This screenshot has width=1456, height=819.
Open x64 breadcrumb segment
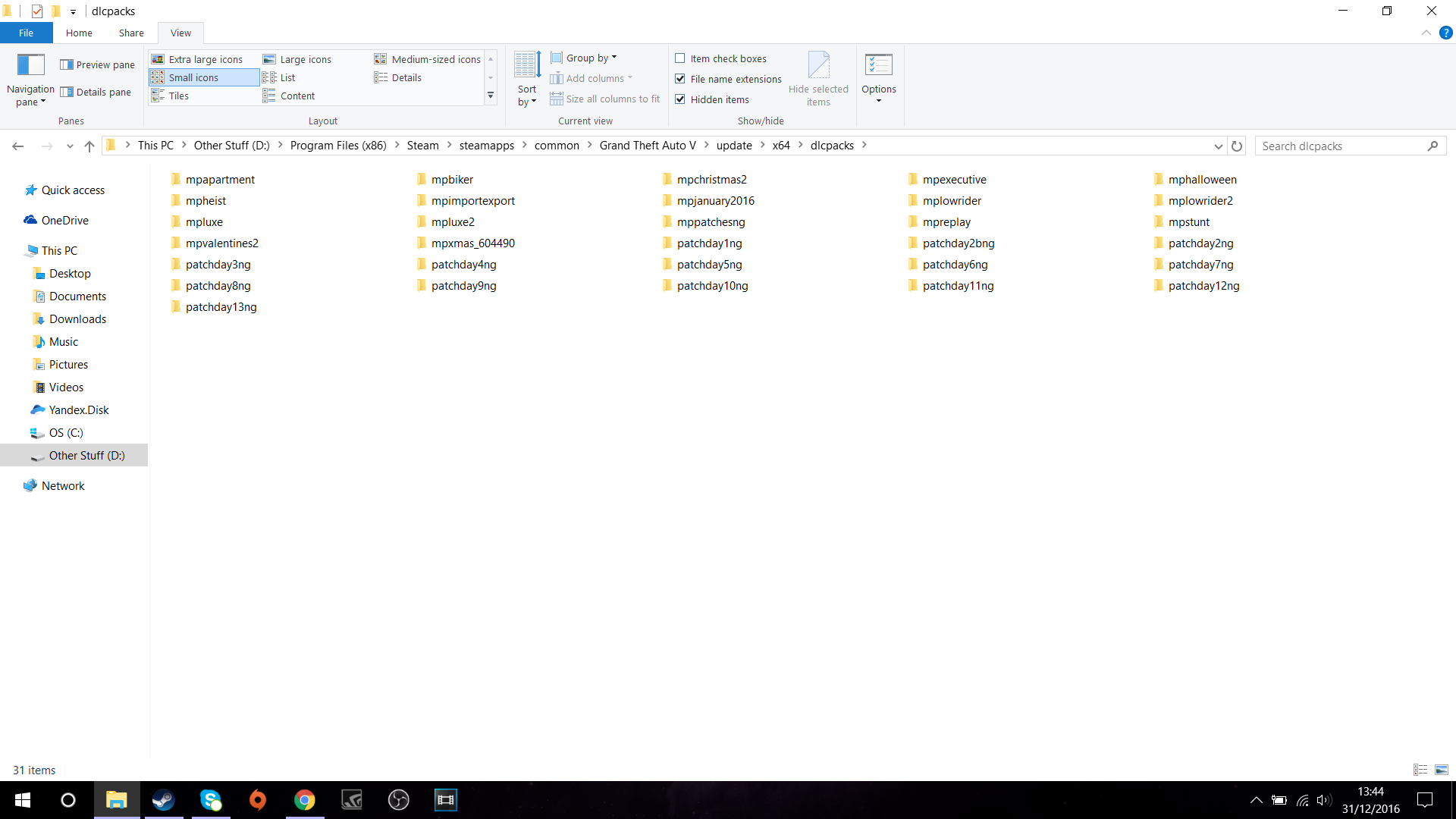(x=781, y=146)
